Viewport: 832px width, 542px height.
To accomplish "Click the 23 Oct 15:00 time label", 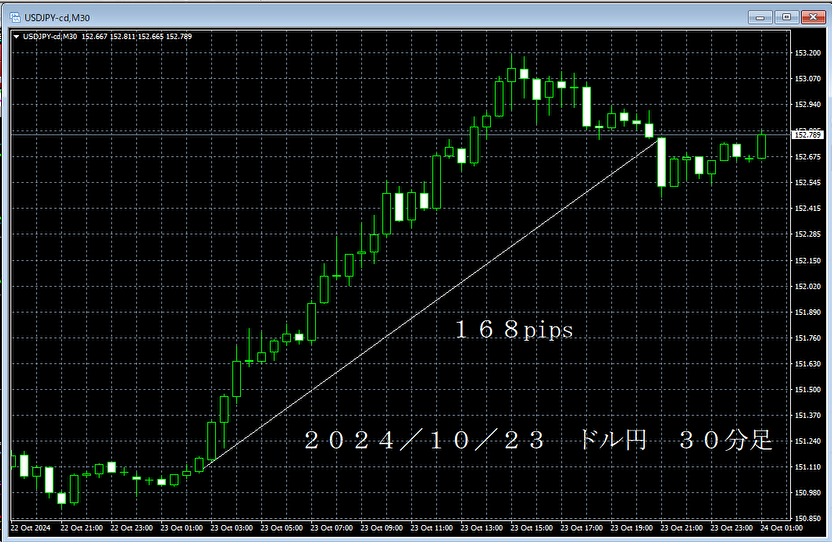I will coord(532,528).
